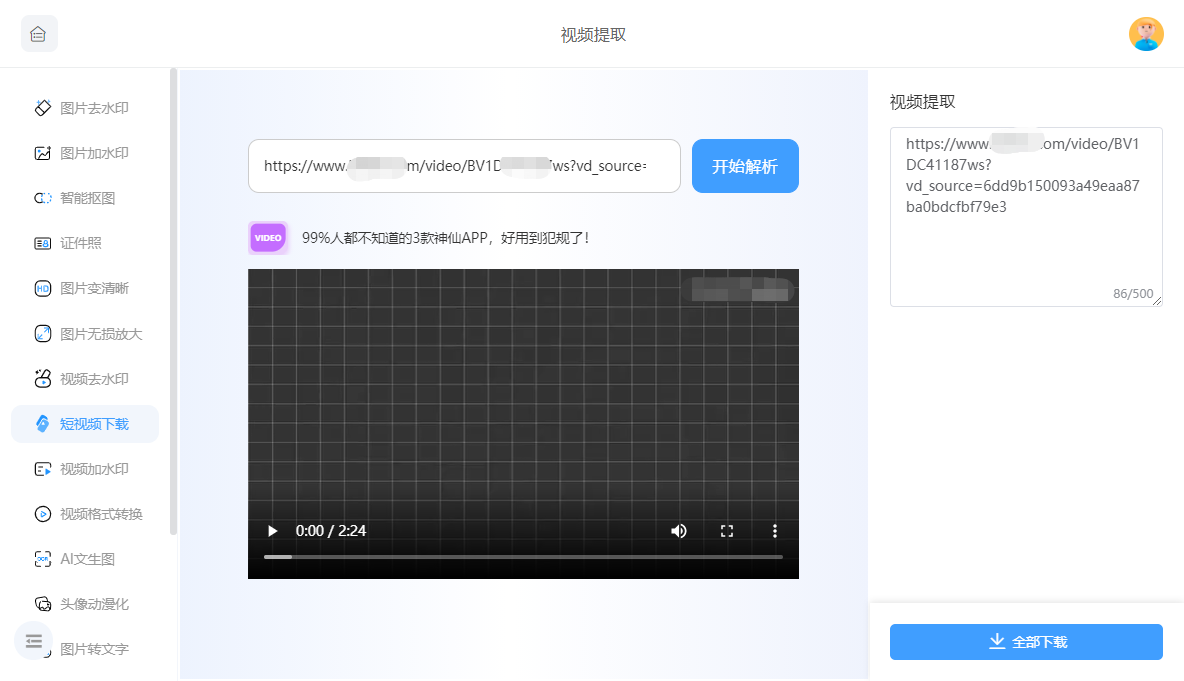The height and width of the screenshot is (681, 1184).
Task: Play the extracted video
Action: click(x=272, y=531)
